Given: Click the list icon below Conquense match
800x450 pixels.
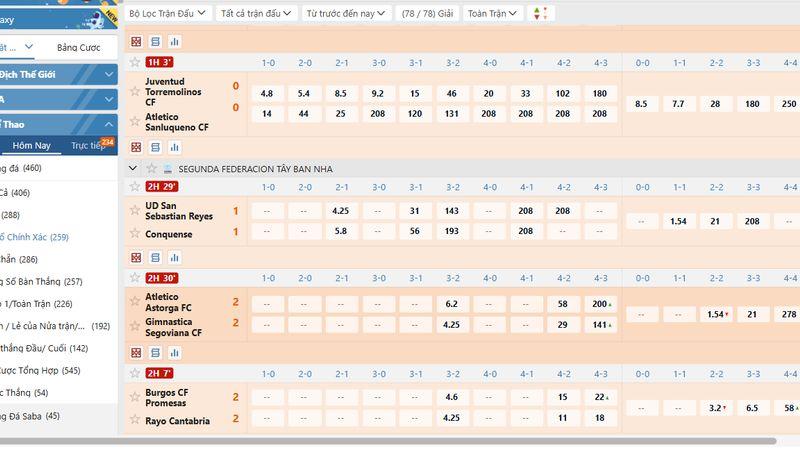Looking at the screenshot, I should pyautogui.click(x=155, y=257).
